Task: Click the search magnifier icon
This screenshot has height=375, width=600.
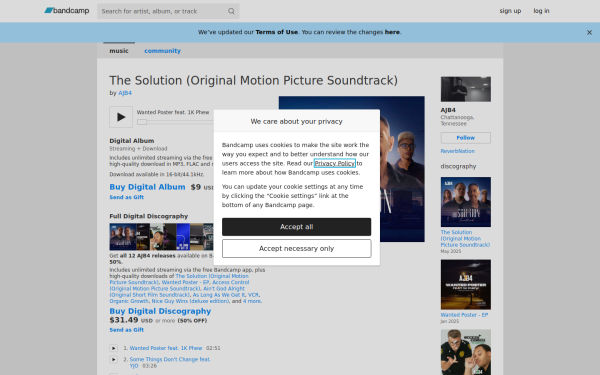Action: 231,11
